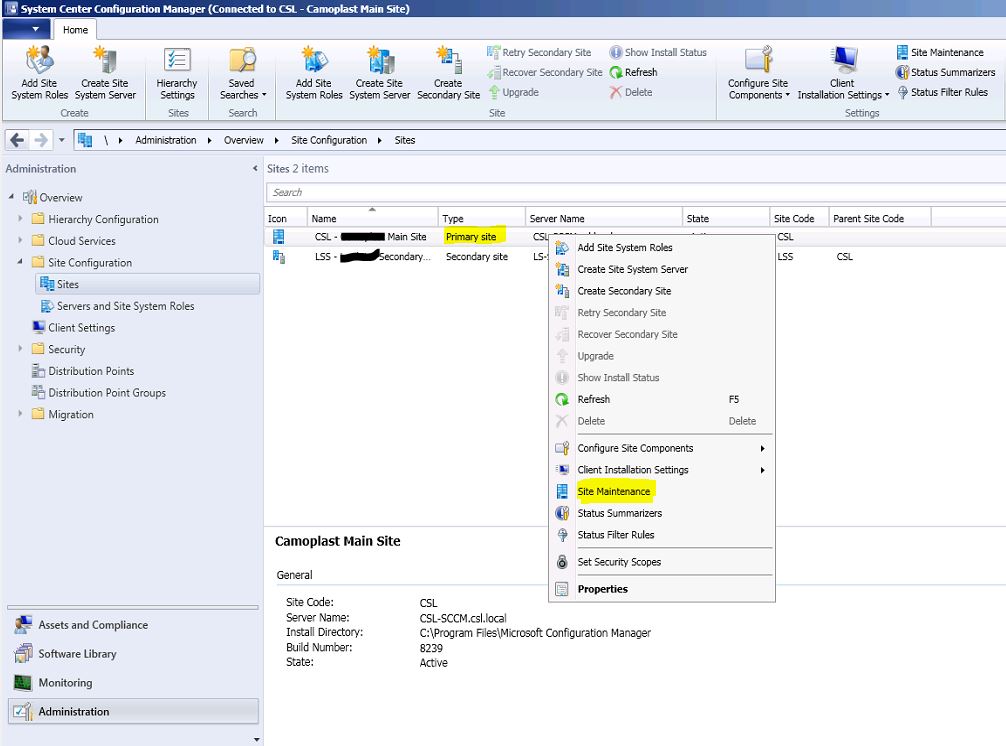
Task: Switch to Software Library workspace
Action: pyautogui.click(x=133, y=654)
